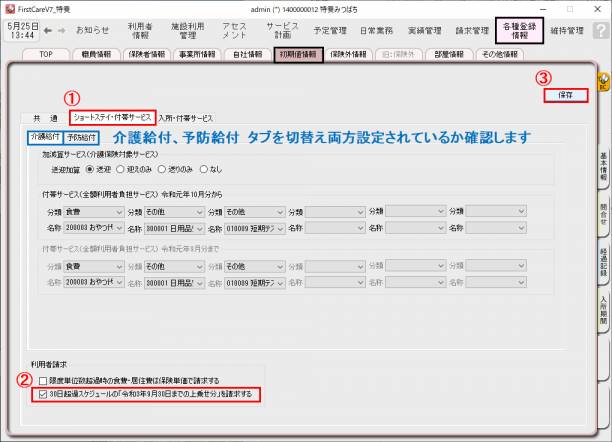Enable 限度単位数超過時の食費・居住費 checkbox
The image size is (612, 442).
point(43,381)
